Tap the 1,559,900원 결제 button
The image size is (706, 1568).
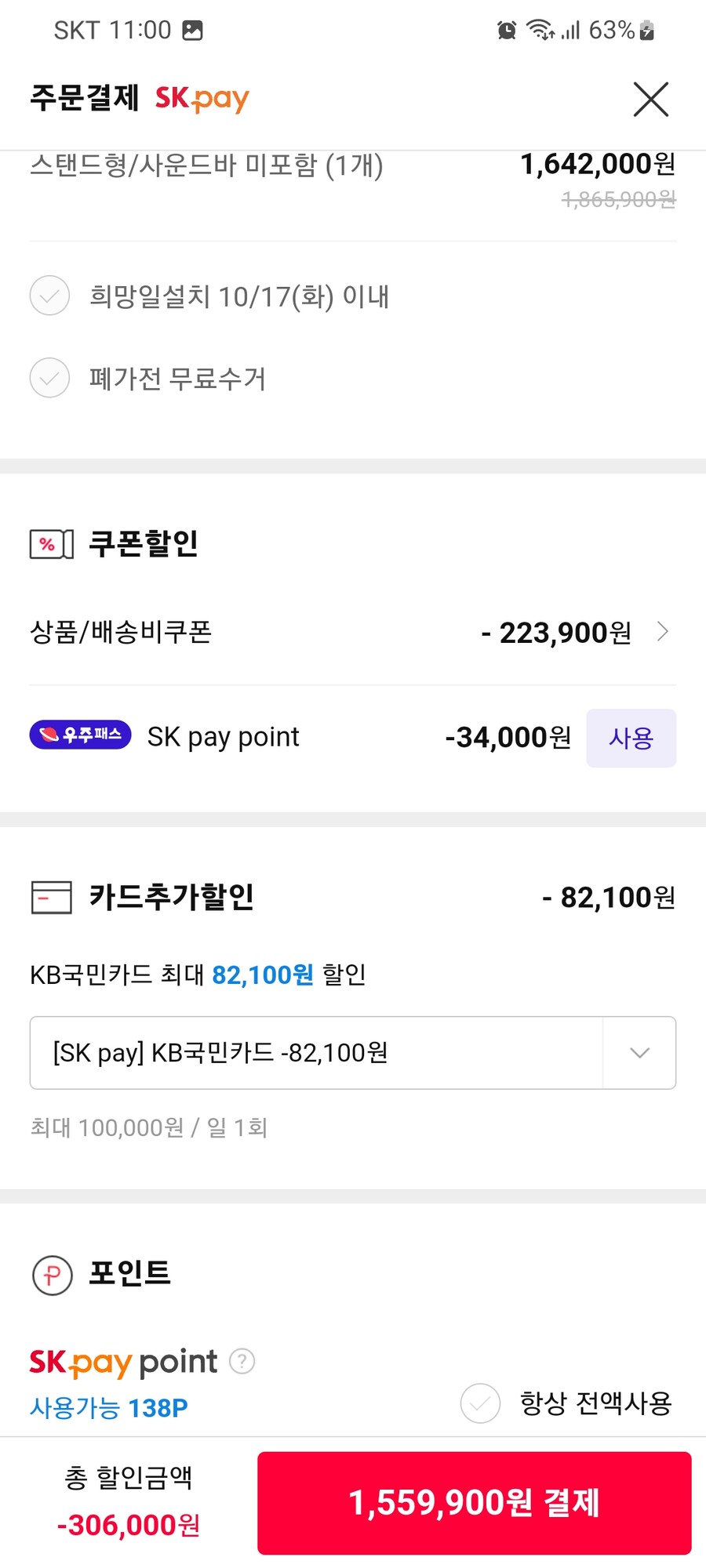475,1503
